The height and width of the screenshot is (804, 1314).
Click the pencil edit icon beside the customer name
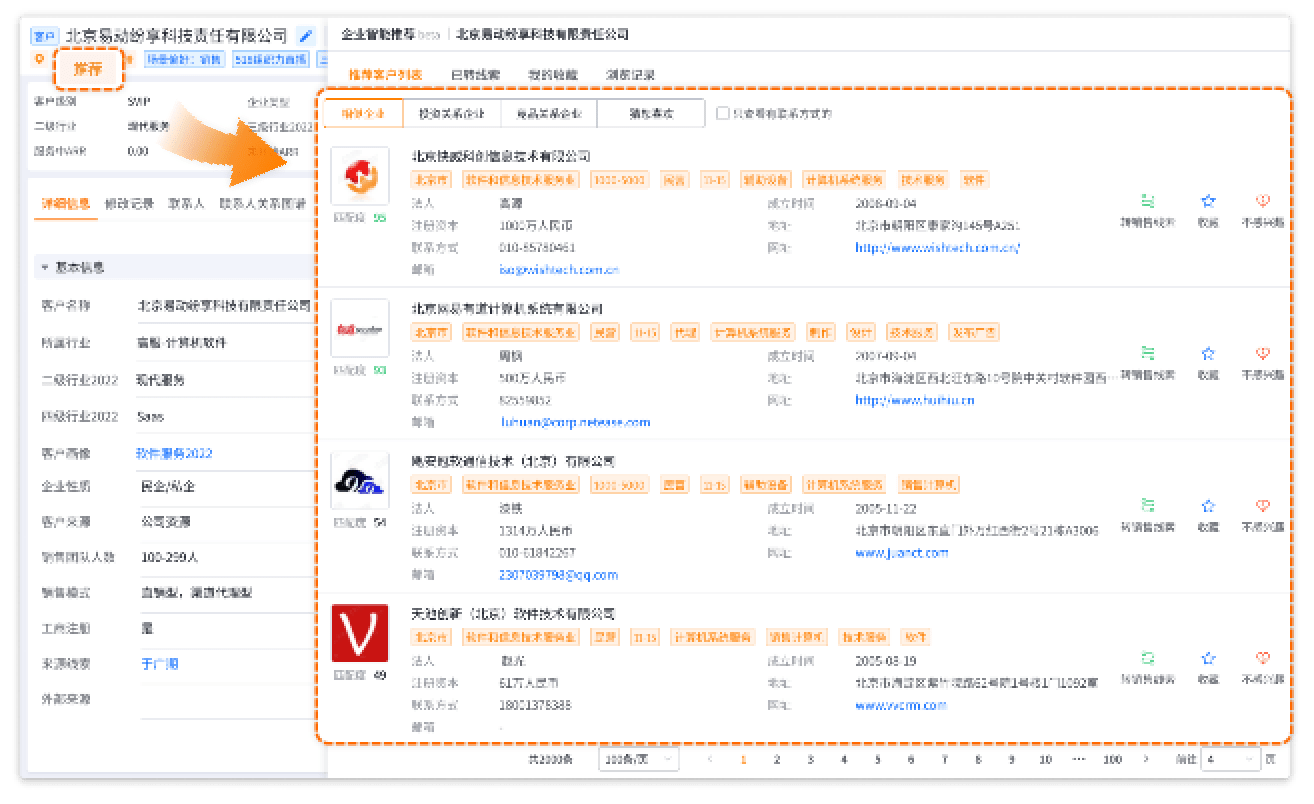coord(306,36)
